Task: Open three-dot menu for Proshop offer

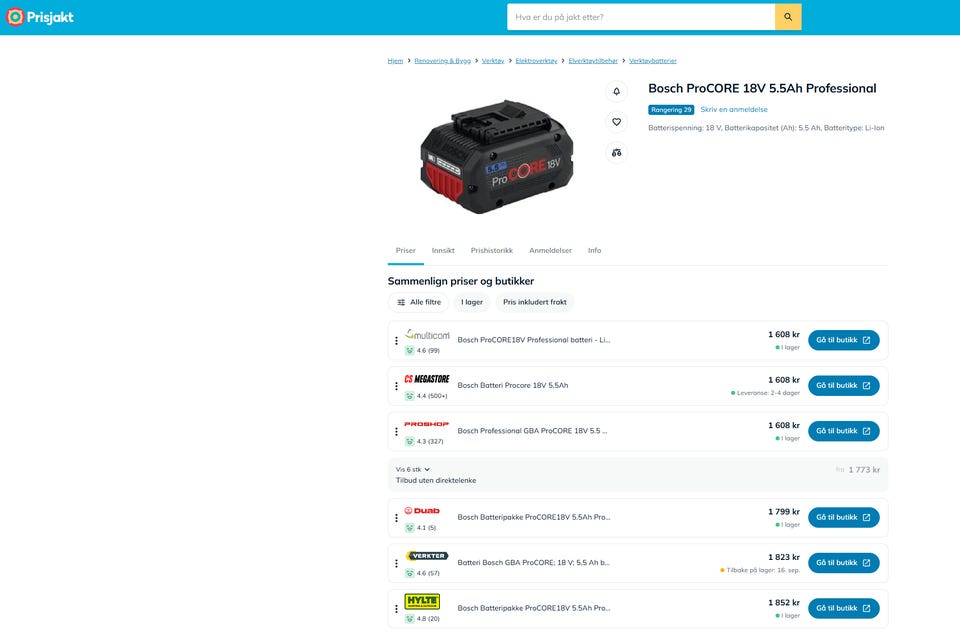Action: point(396,431)
